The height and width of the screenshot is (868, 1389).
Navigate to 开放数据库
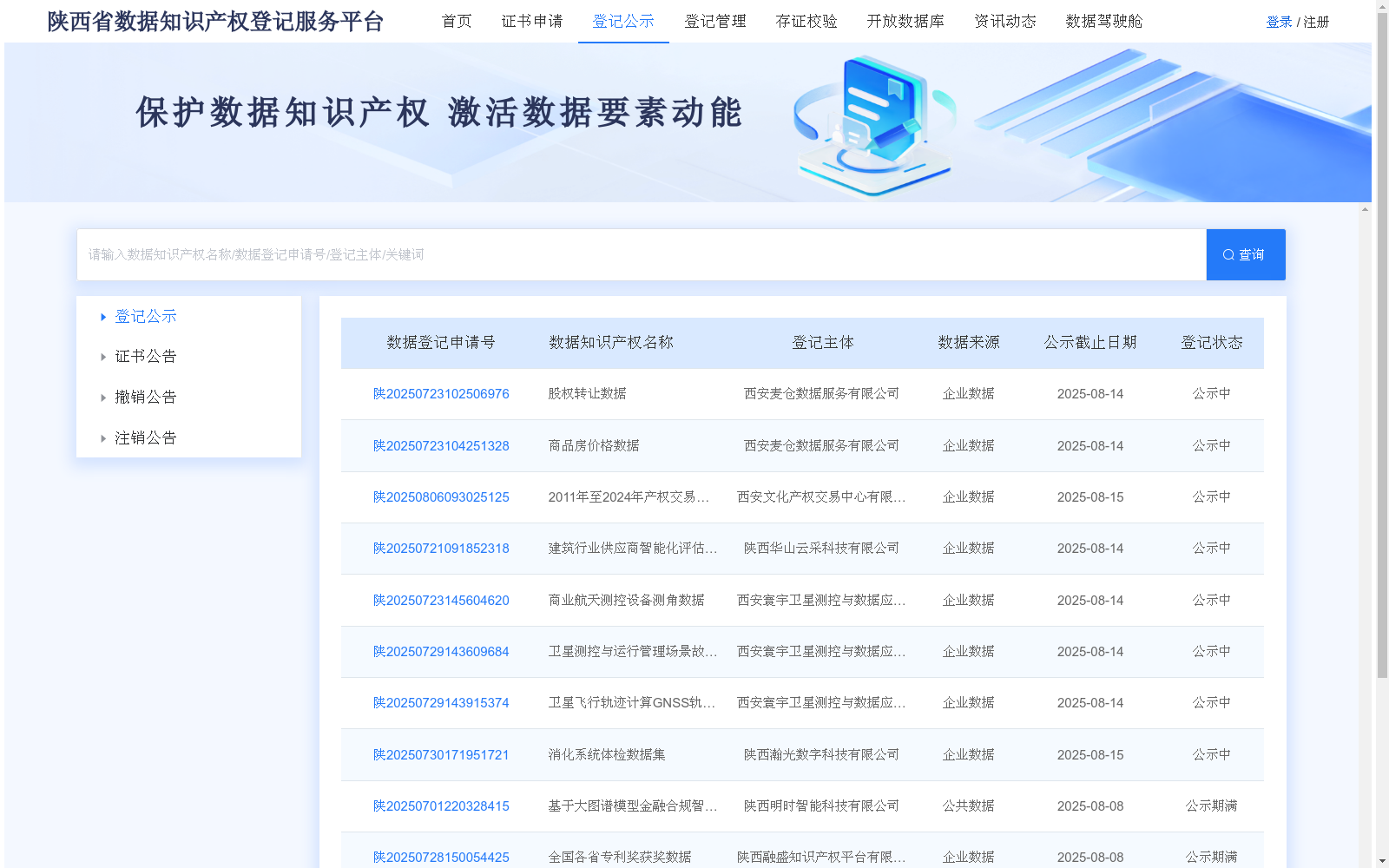coord(905,21)
